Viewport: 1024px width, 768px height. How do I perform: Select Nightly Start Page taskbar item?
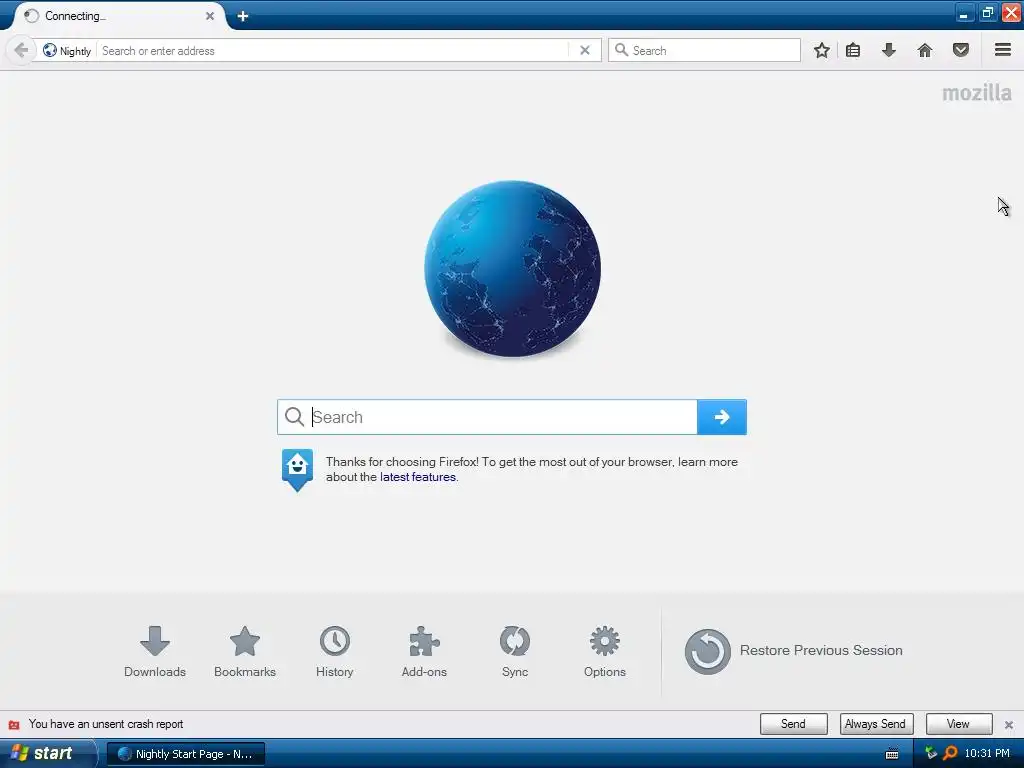click(186, 754)
